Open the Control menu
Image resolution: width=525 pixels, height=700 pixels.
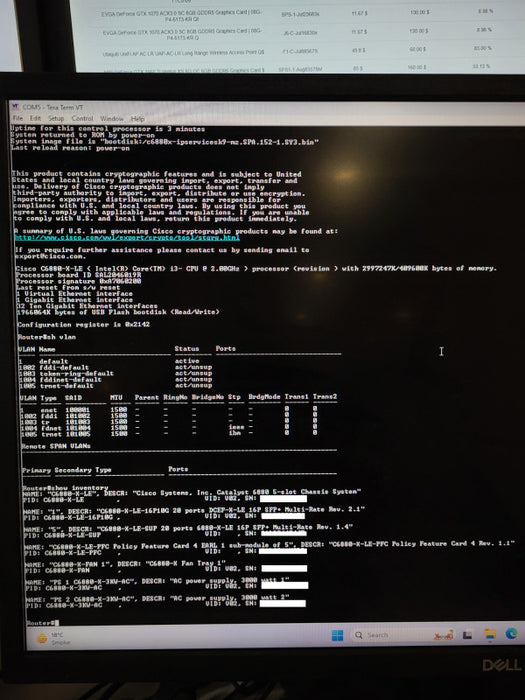(x=83, y=118)
